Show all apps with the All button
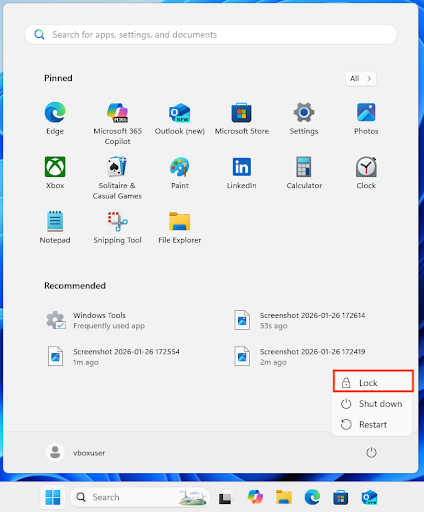 (x=361, y=78)
